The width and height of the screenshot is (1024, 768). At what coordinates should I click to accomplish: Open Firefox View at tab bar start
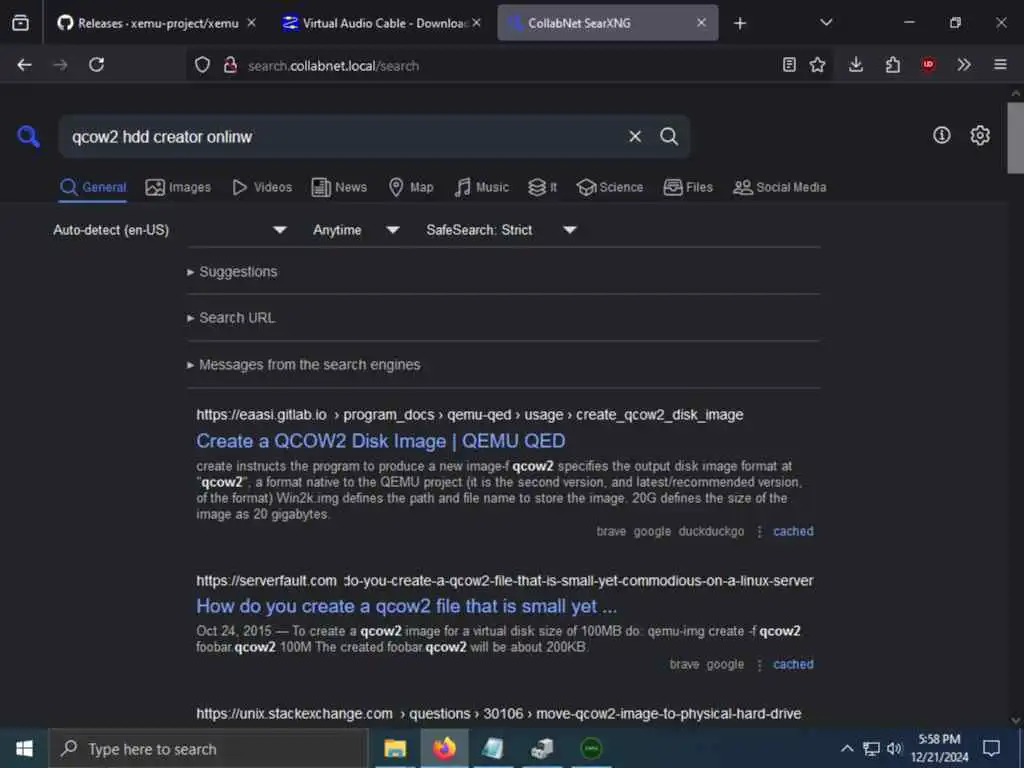click(x=20, y=23)
